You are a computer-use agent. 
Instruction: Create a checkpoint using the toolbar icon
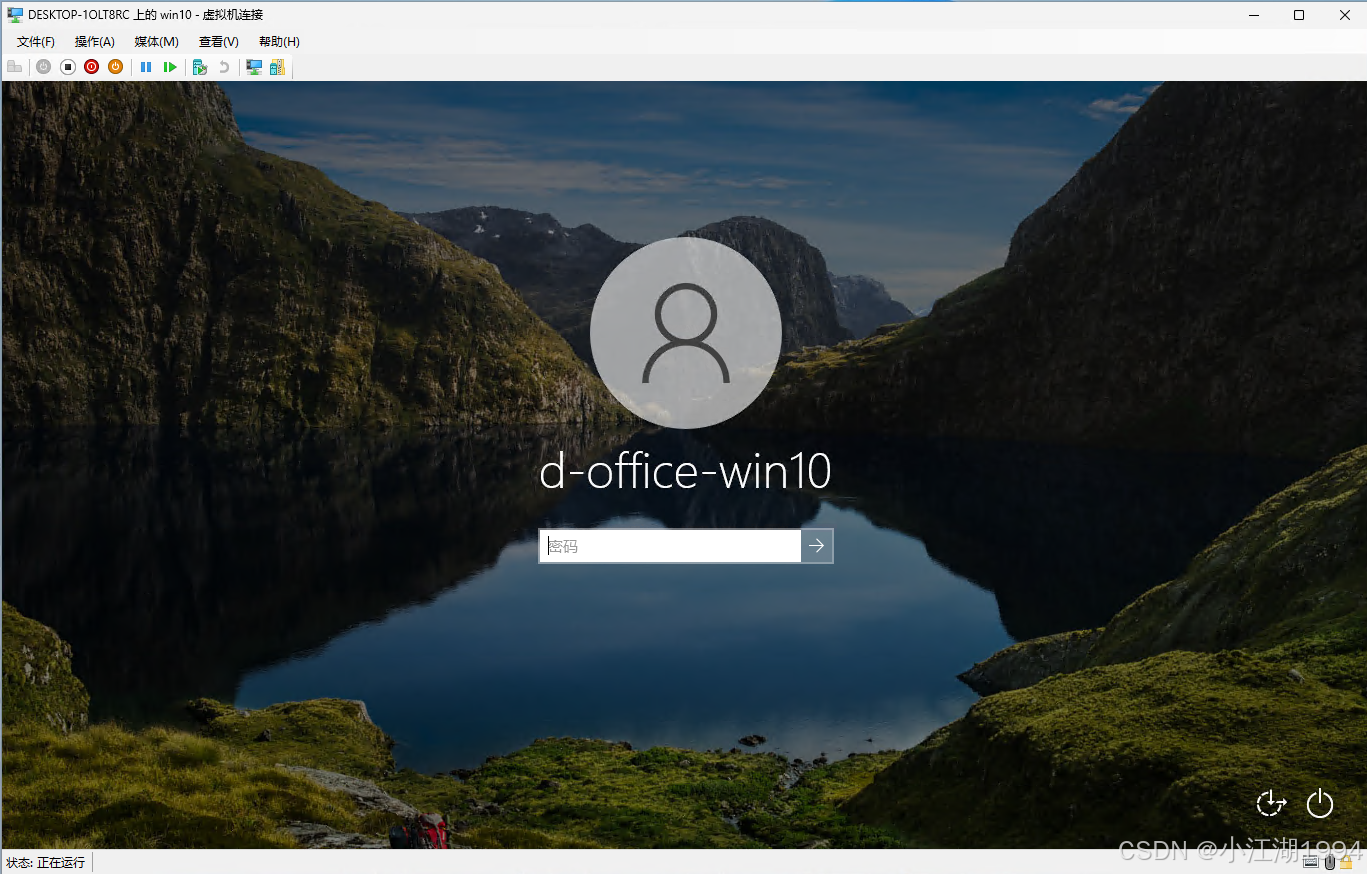click(200, 67)
